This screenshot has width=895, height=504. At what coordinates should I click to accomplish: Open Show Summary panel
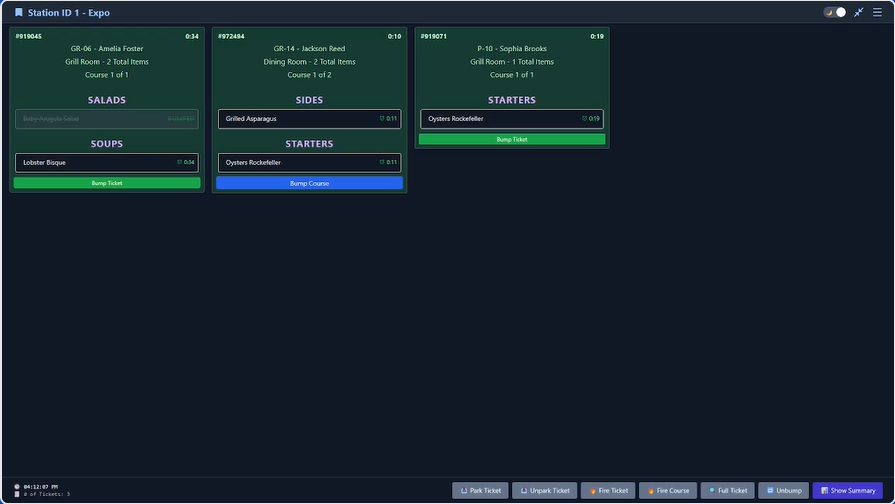(x=848, y=490)
